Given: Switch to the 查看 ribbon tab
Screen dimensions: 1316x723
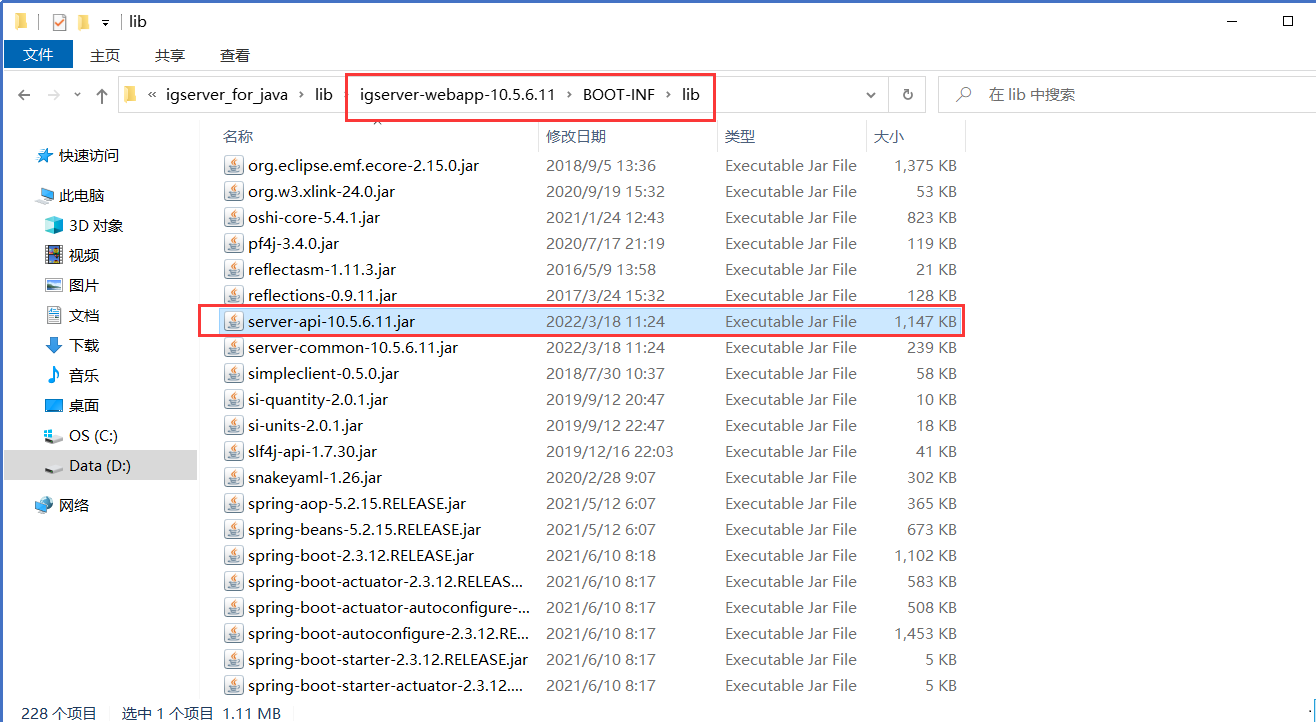Looking at the screenshot, I should coord(235,55).
